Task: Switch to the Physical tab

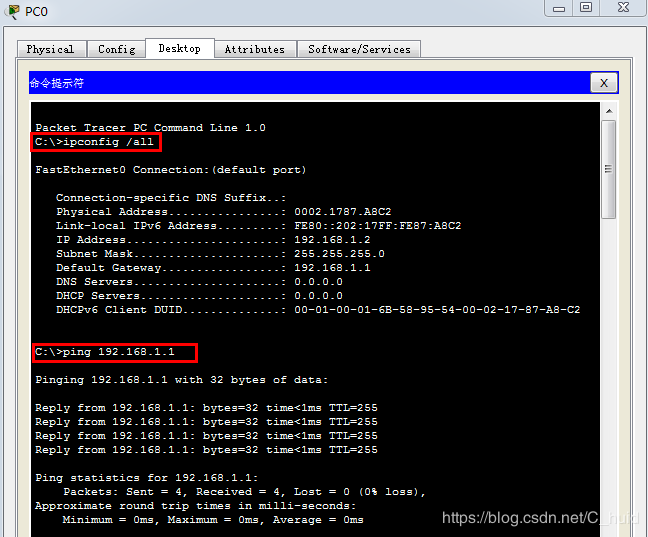Action: [52, 49]
